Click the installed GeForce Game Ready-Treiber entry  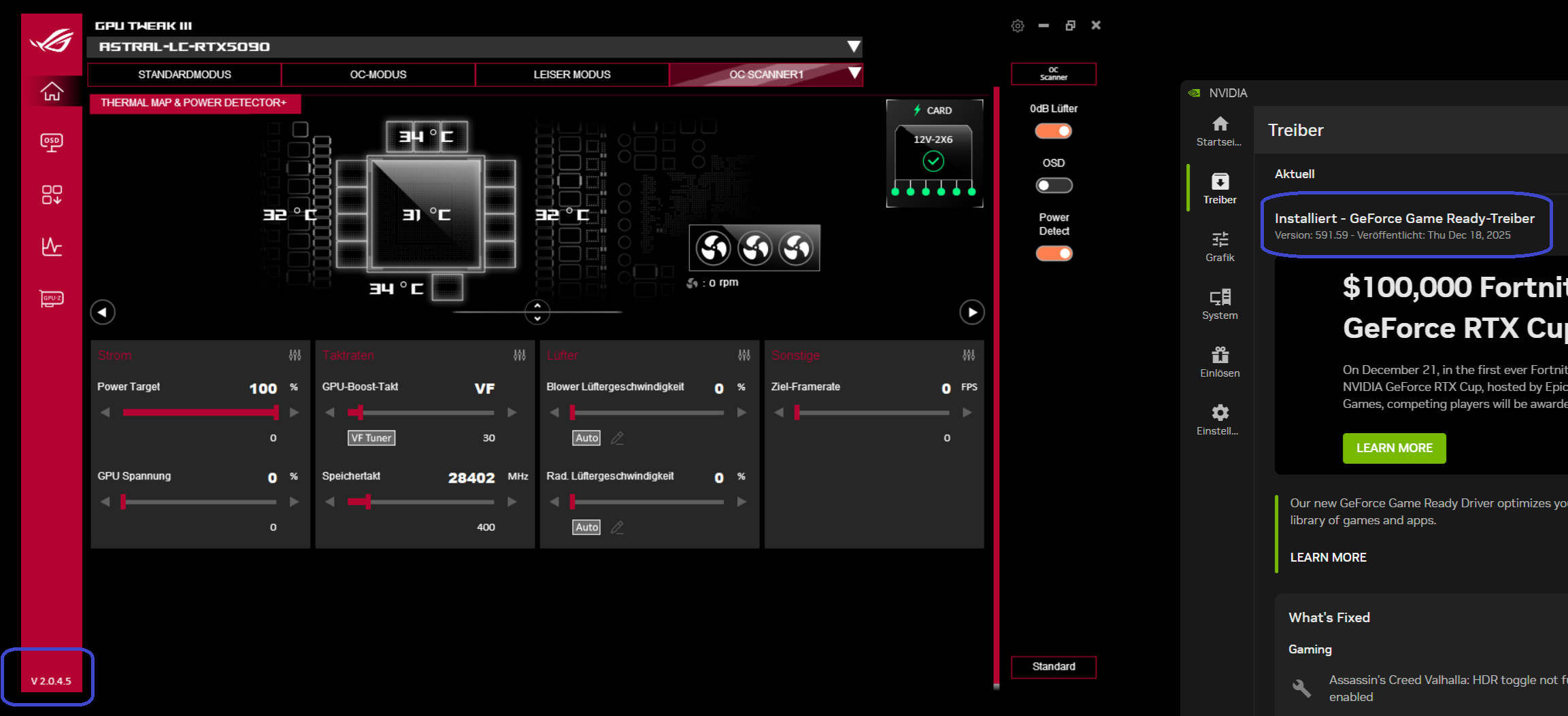(x=1406, y=225)
